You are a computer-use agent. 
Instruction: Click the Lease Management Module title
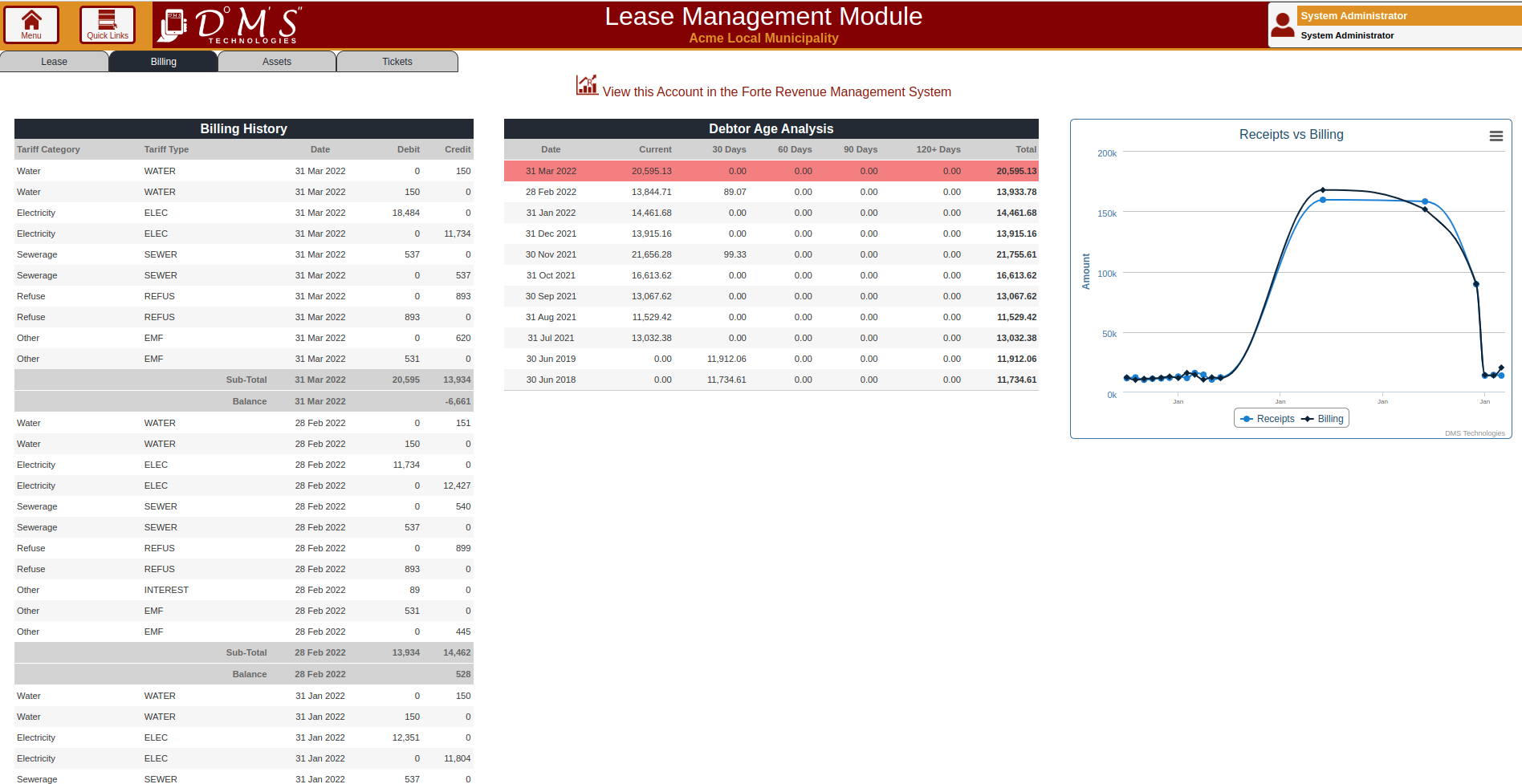pos(763,16)
